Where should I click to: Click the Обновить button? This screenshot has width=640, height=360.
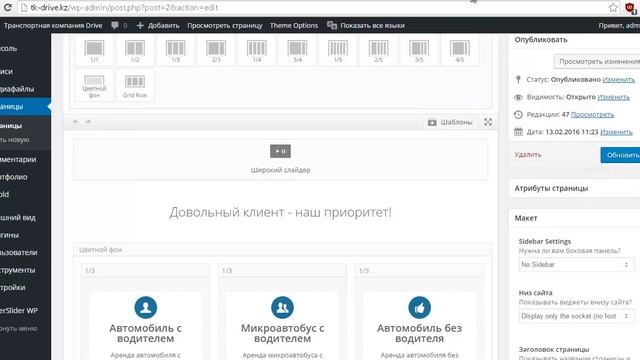click(x=621, y=155)
